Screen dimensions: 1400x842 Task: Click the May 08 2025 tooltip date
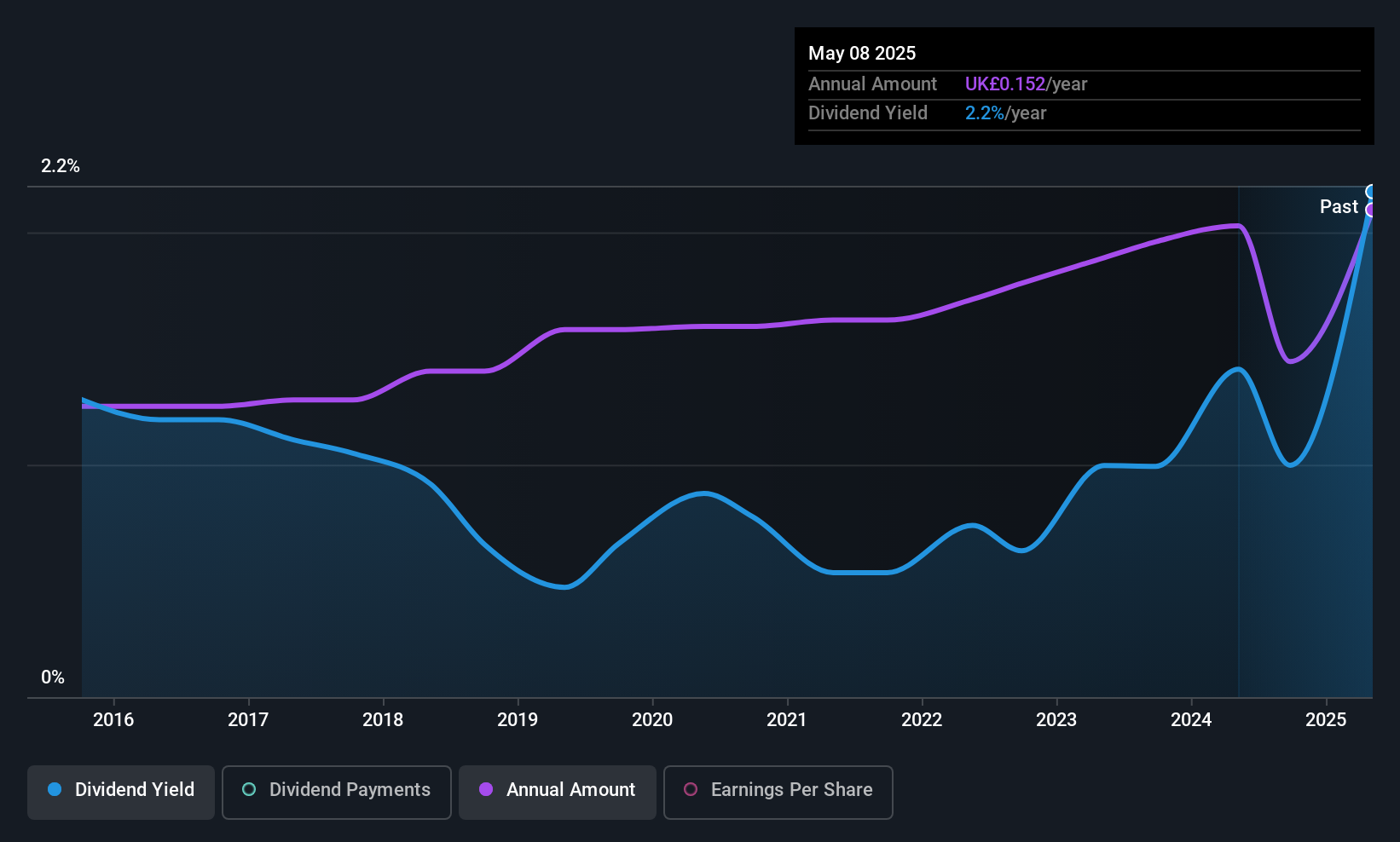click(x=862, y=54)
